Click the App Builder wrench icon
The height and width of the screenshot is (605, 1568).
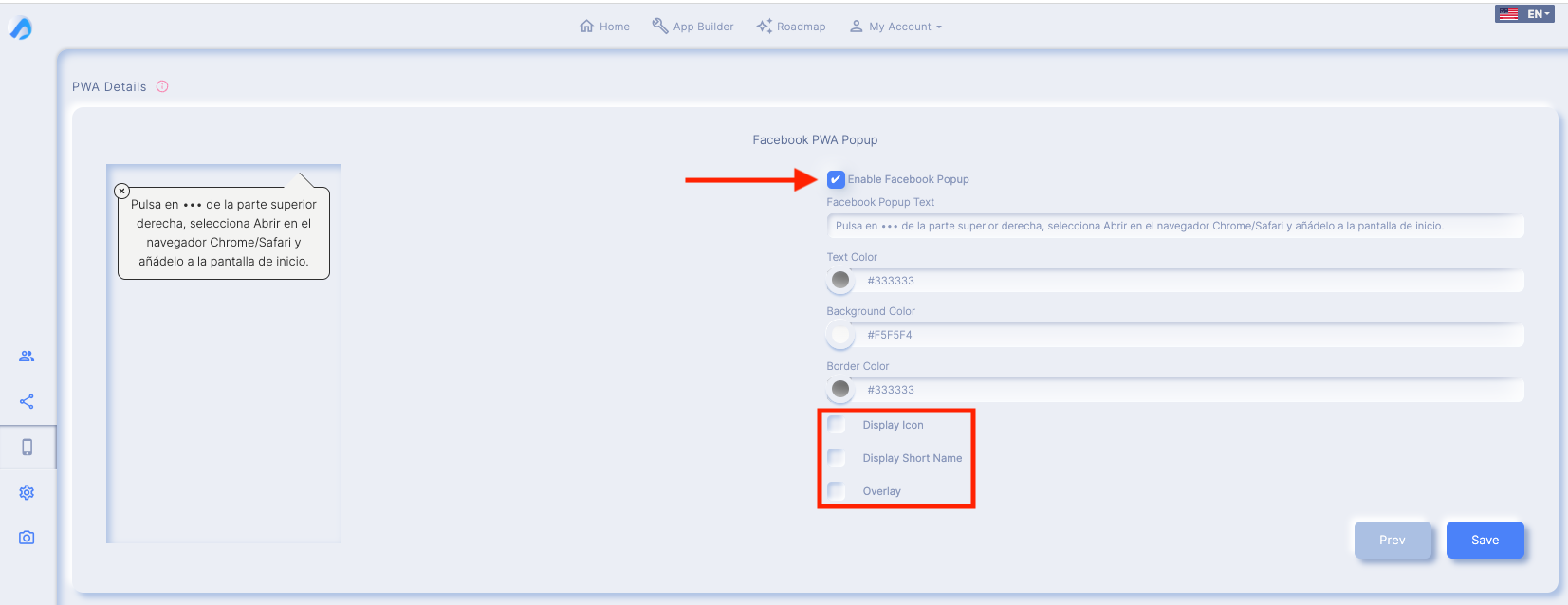point(660,26)
